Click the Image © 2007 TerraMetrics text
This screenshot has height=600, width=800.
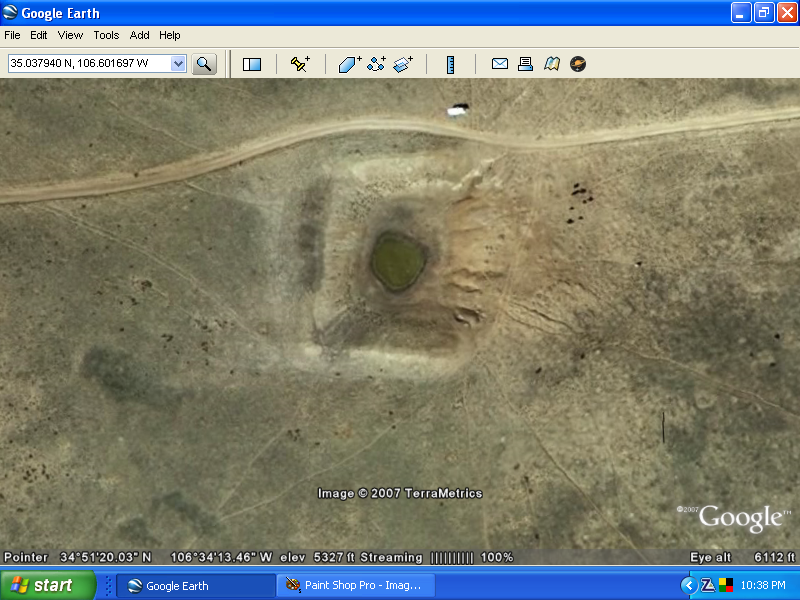click(399, 493)
